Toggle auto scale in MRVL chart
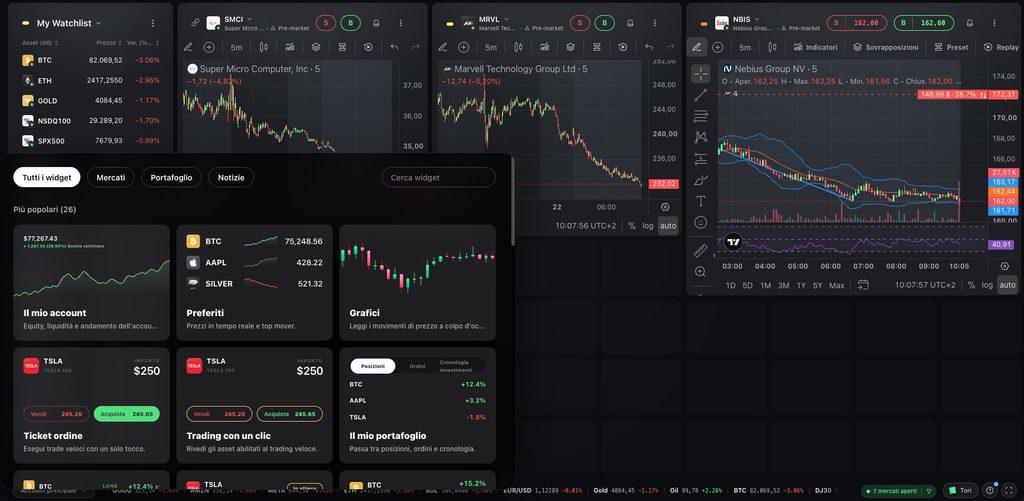 [x=667, y=225]
